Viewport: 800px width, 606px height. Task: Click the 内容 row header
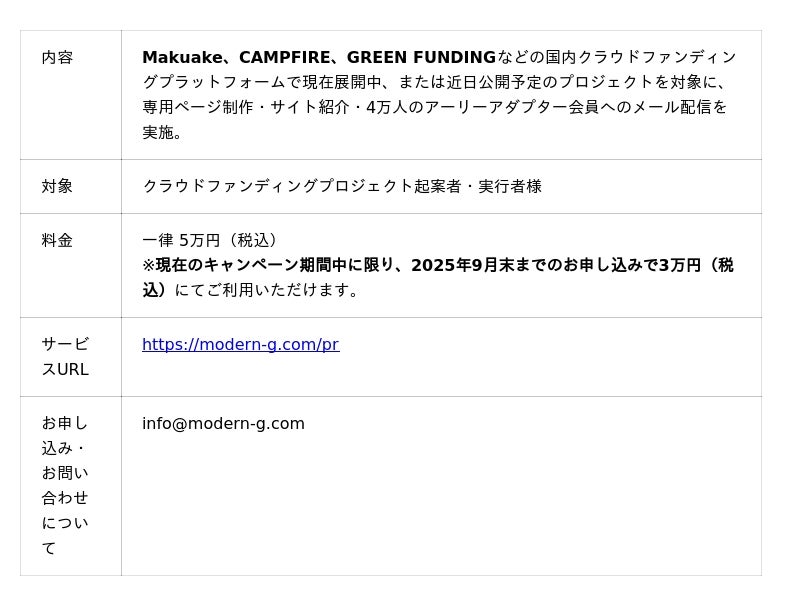tap(57, 57)
